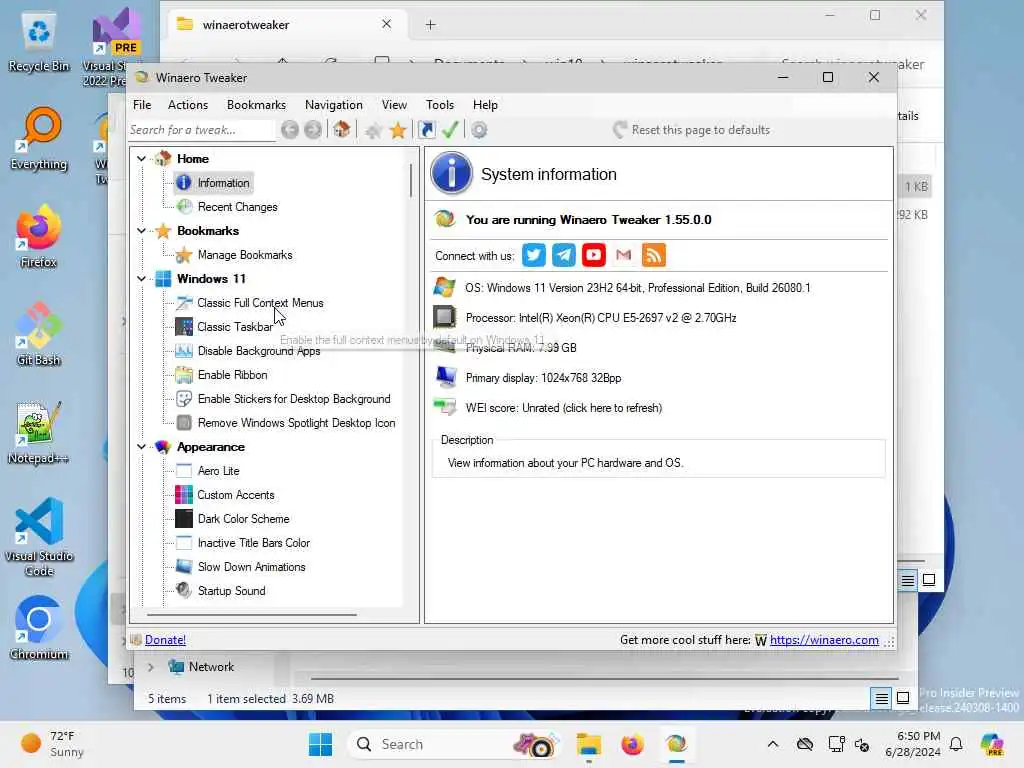Open the YouTube link icon
This screenshot has height=768, width=1024.
pos(594,255)
